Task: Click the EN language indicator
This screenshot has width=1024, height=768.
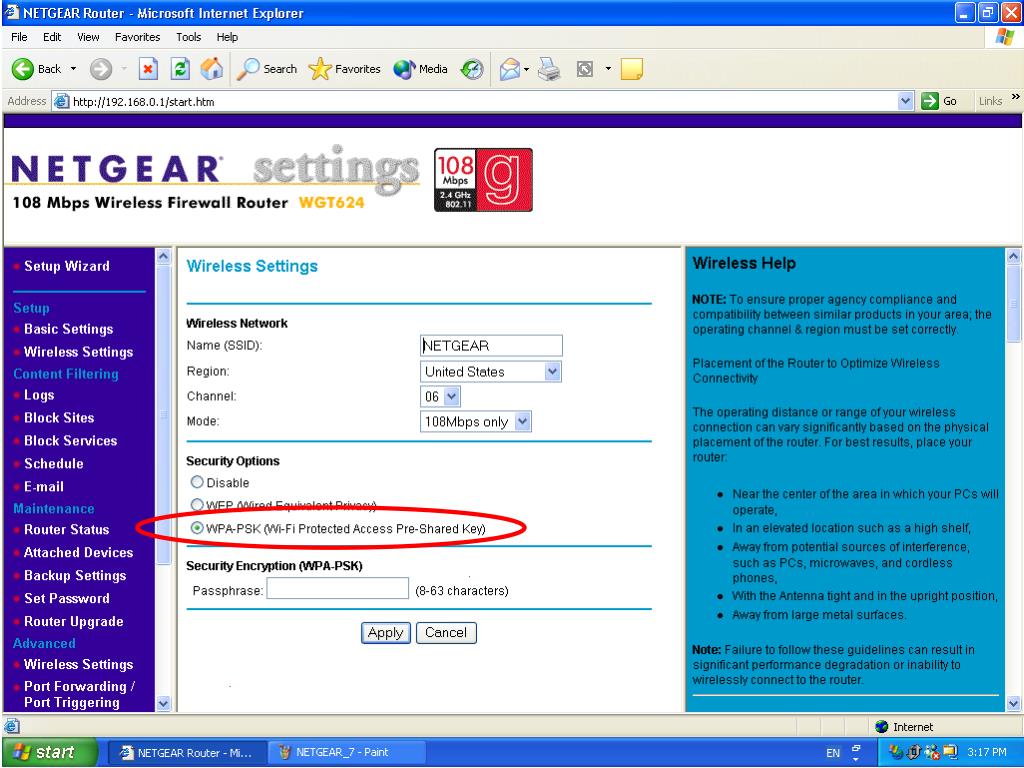Action: pyautogui.click(x=833, y=753)
